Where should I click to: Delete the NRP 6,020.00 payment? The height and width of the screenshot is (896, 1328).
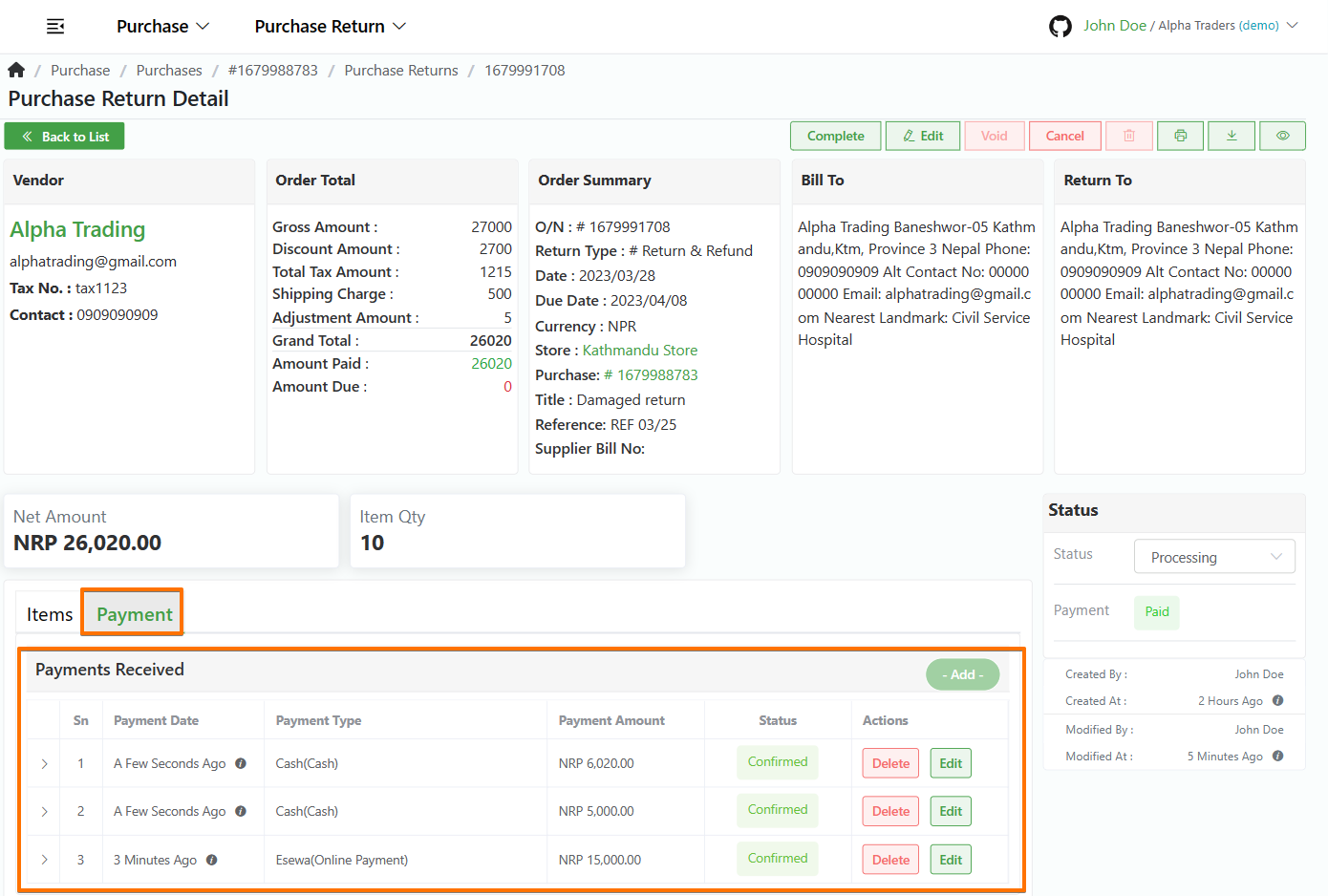[890, 763]
